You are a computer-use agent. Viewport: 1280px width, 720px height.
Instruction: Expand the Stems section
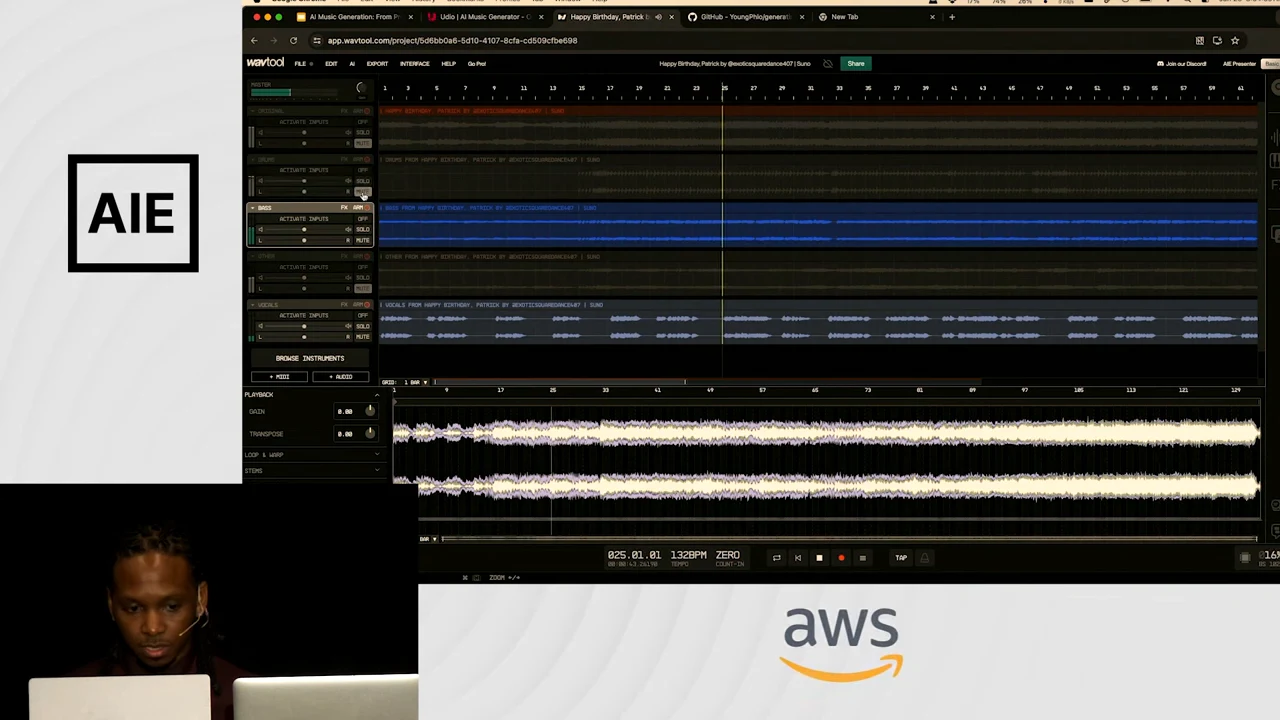377,470
